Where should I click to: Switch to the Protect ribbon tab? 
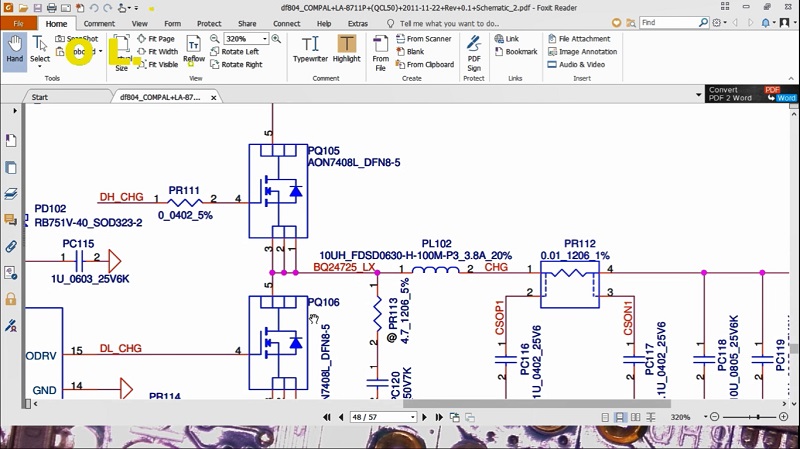coord(209,23)
